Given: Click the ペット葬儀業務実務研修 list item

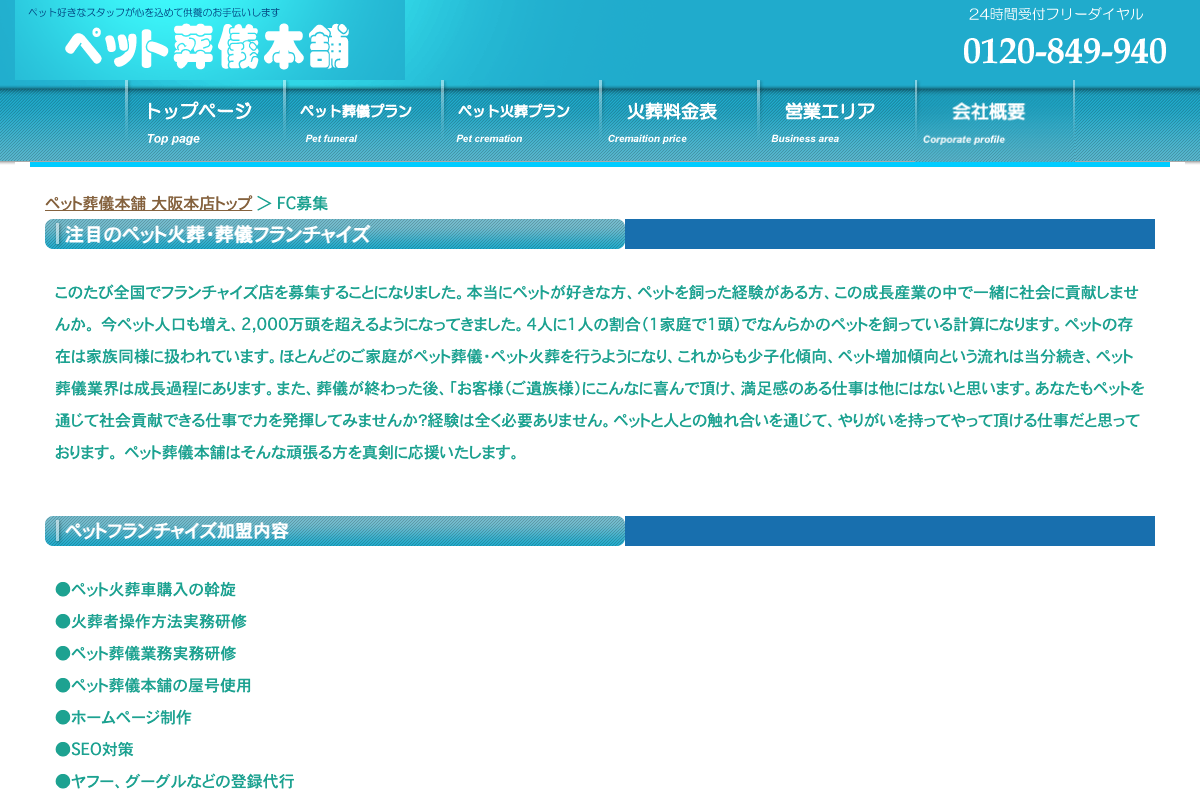Looking at the screenshot, I should point(146,653).
